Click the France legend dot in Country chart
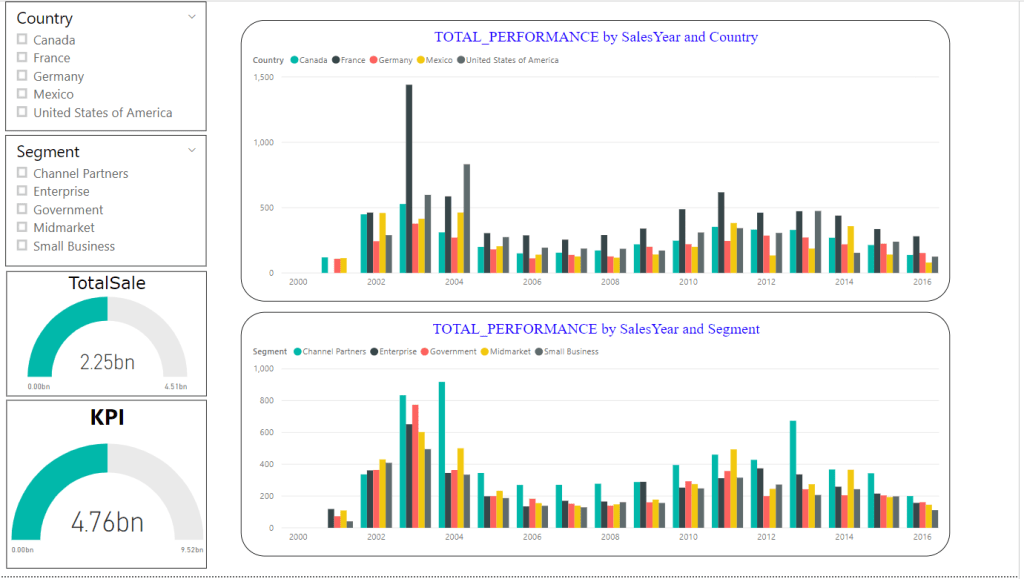This screenshot has width=1024, height=579. click(336, 60)
